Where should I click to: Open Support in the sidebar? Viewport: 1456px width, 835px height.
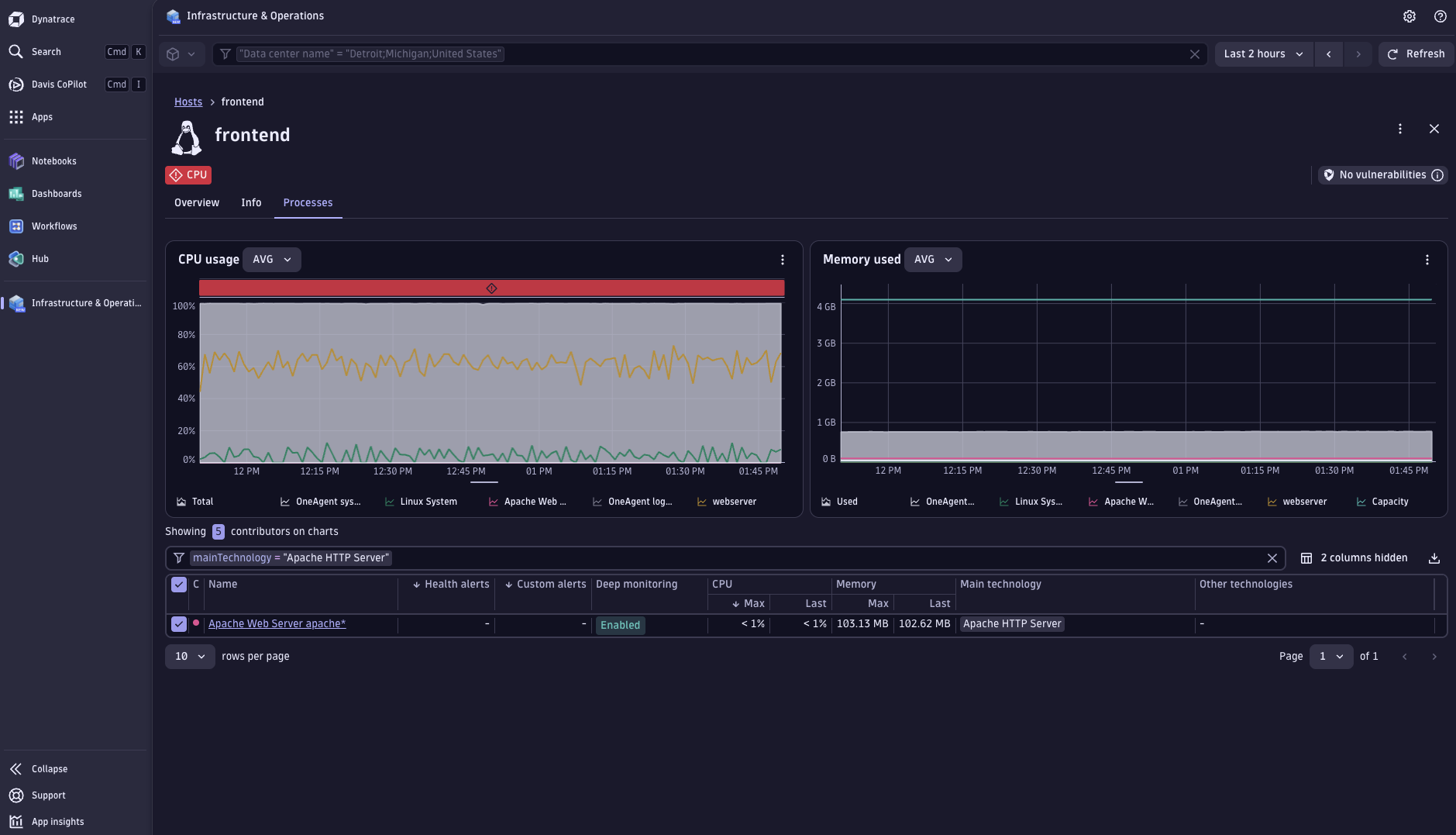(x=37, y=795)
